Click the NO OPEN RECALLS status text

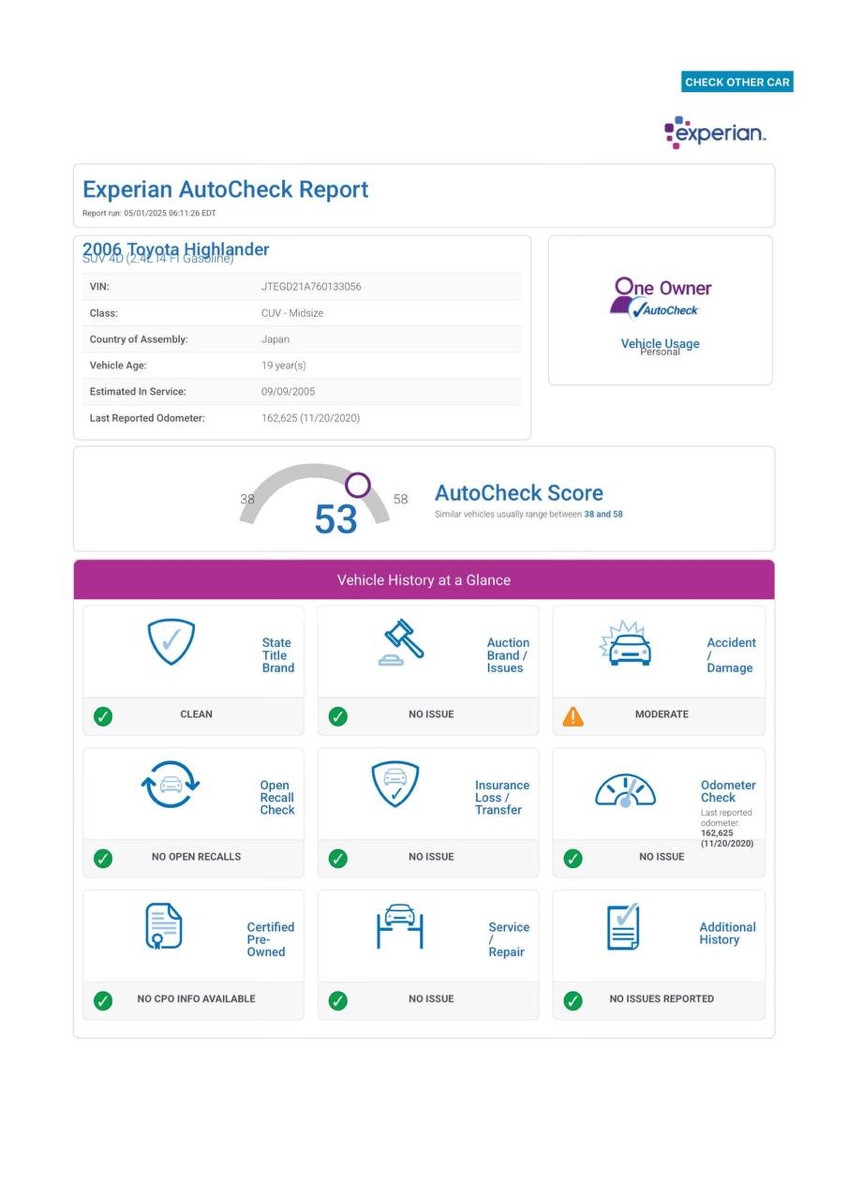click(x=196, y=857)
